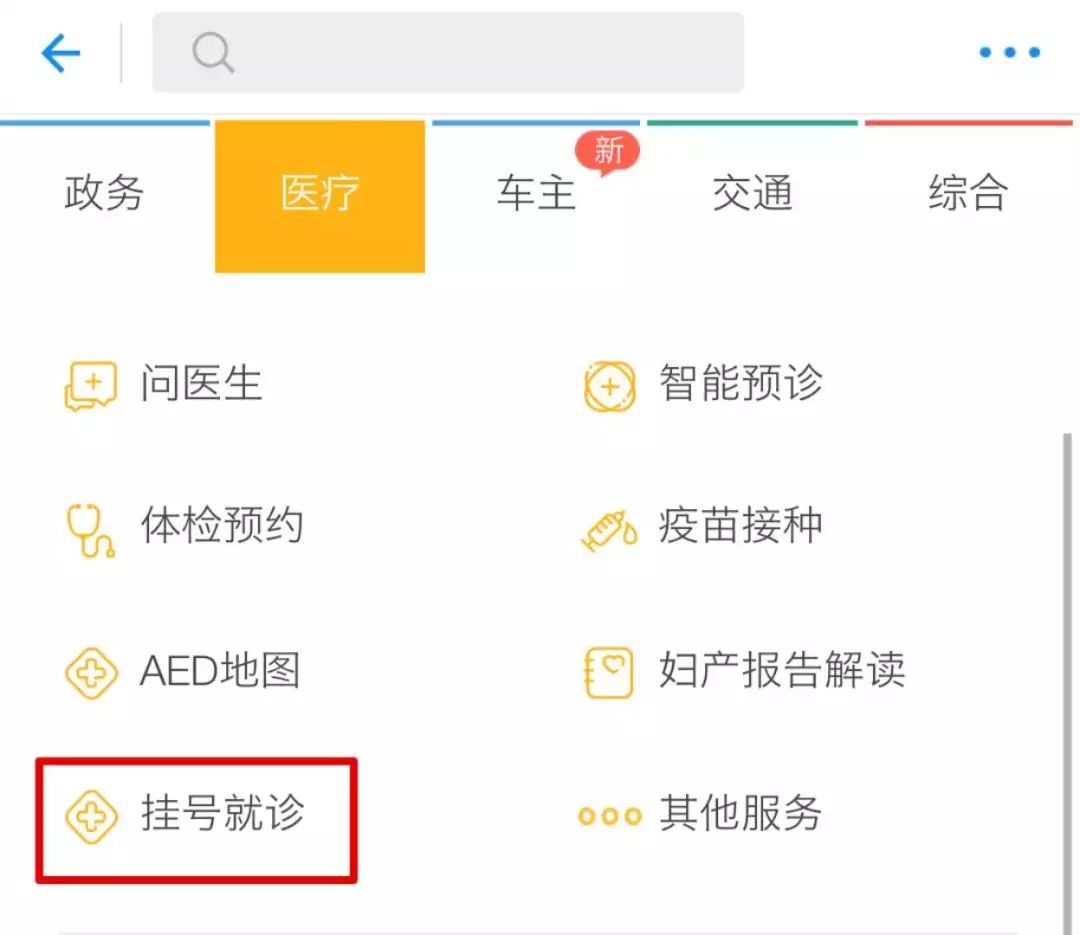
Task: Select the 智能预诊 smart pre-diagnosis icon
Action: (610, 383)
